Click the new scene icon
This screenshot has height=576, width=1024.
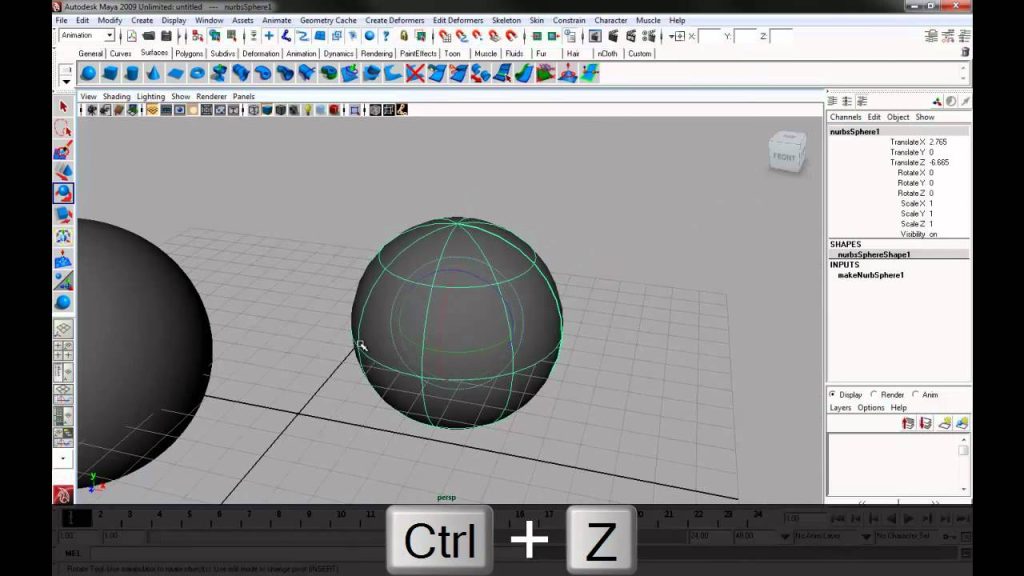132,36
